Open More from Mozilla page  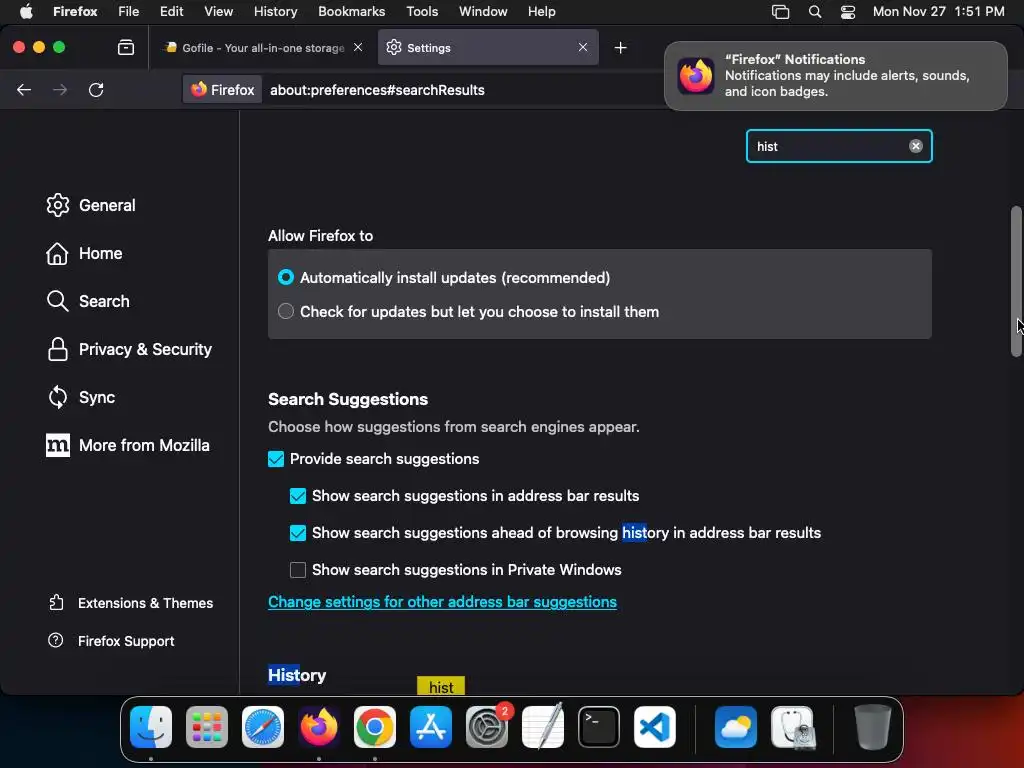[127, 445]
